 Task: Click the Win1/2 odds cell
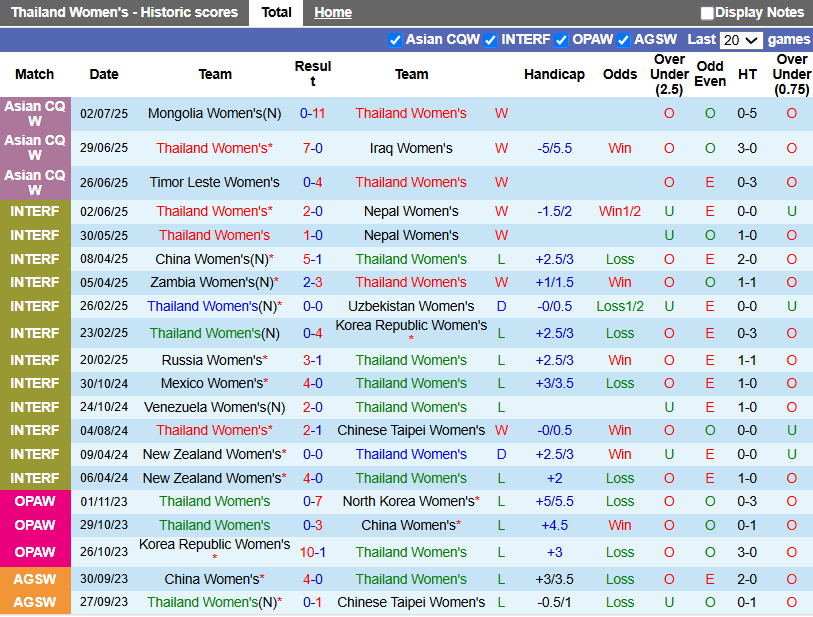(620, 212)
